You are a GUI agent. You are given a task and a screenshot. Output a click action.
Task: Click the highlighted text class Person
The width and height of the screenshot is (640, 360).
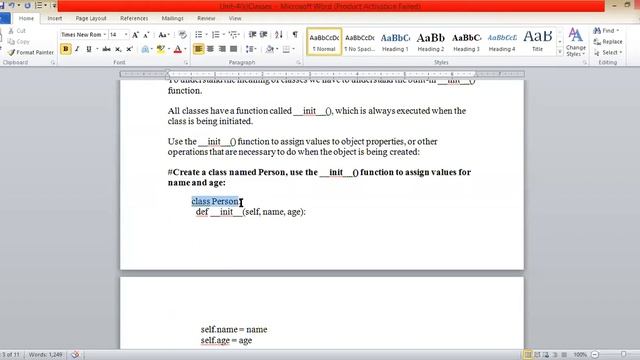click(x=215, y=201)
